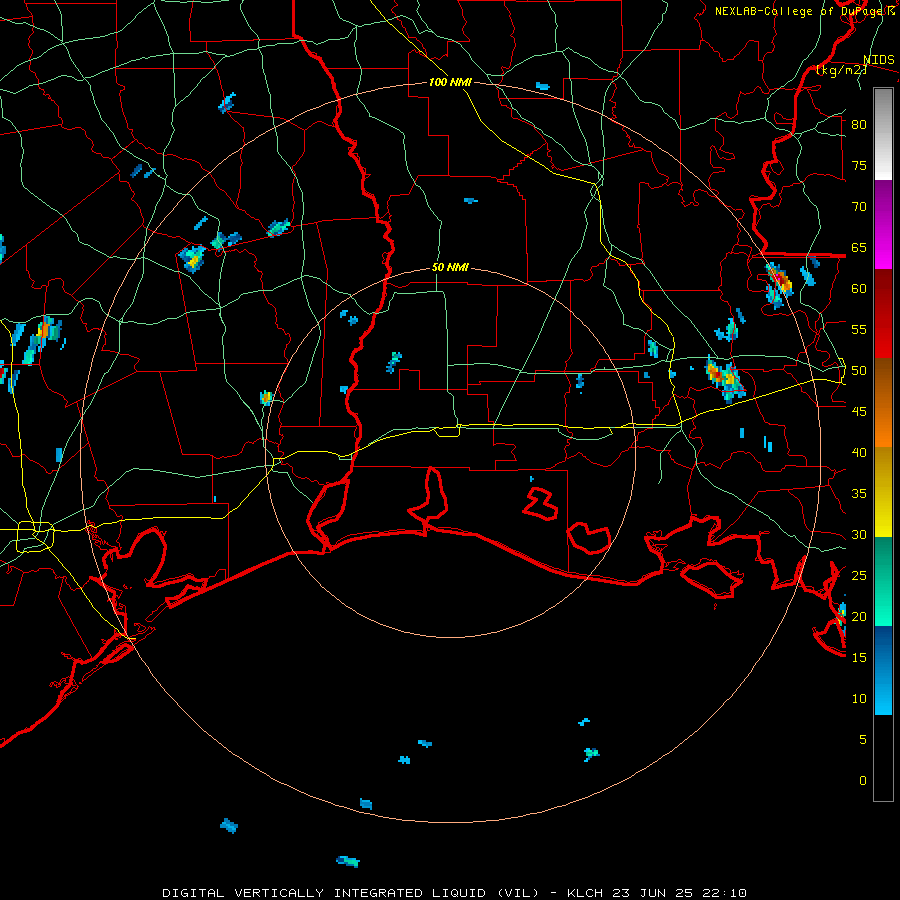Click the 15 value on the color scale
The image size is (900, 900).
[859, 658]
